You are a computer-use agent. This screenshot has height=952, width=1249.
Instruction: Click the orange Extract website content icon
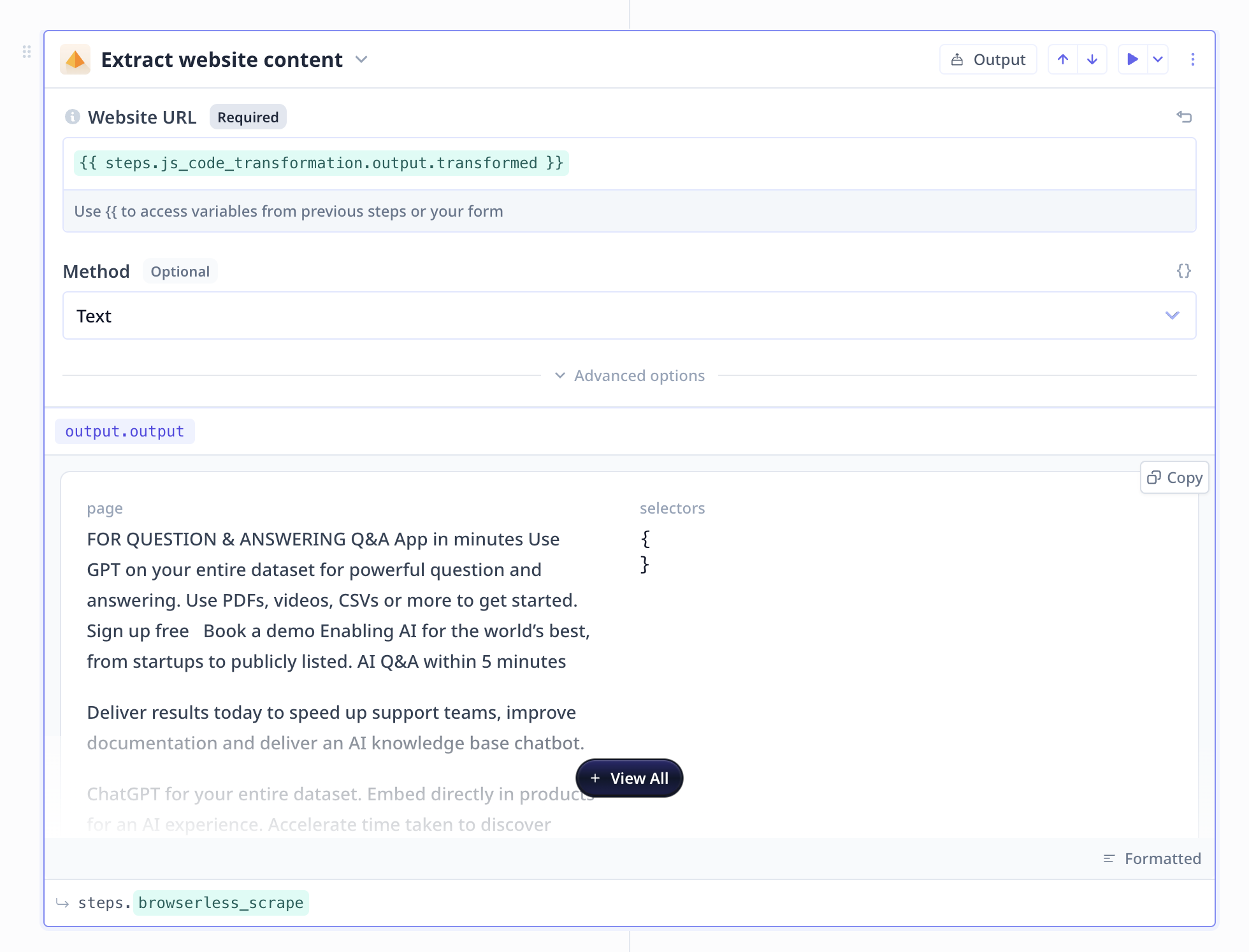(x=75, y=59)
